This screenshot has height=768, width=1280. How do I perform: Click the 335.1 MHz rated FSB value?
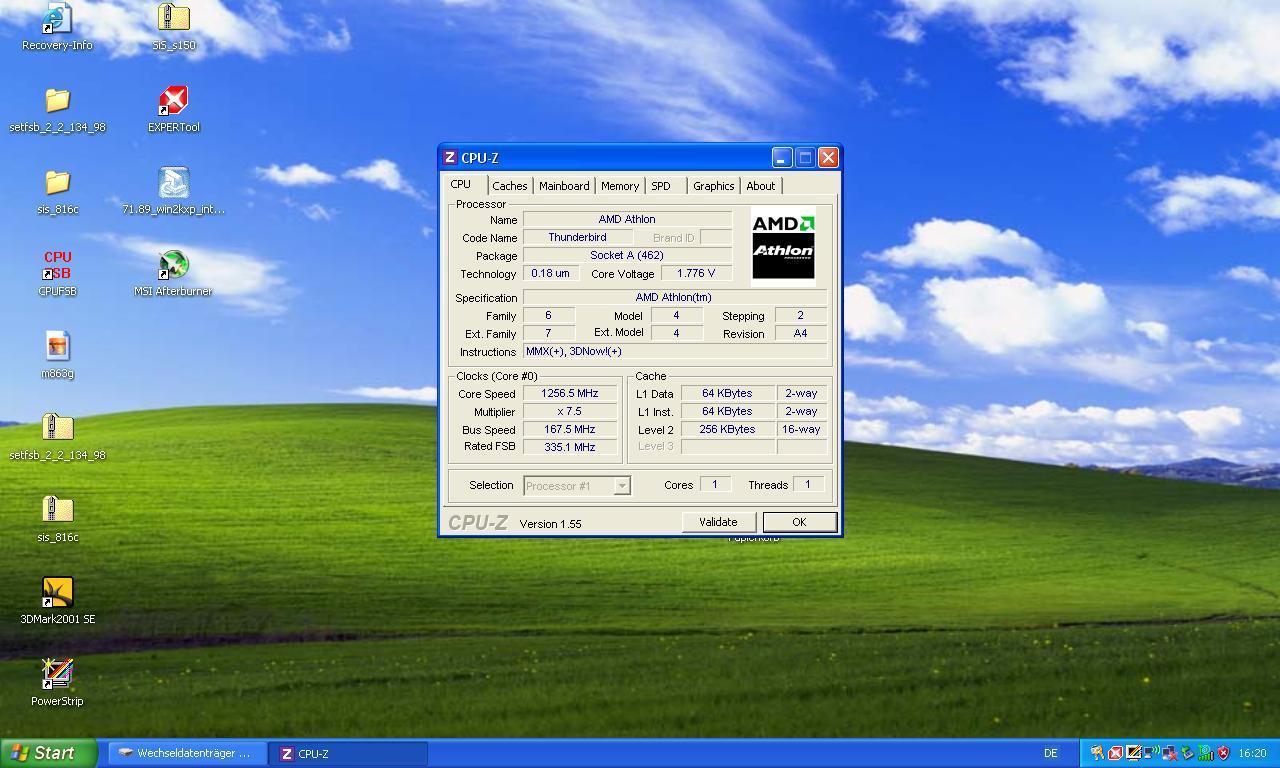tap(570, 447)
